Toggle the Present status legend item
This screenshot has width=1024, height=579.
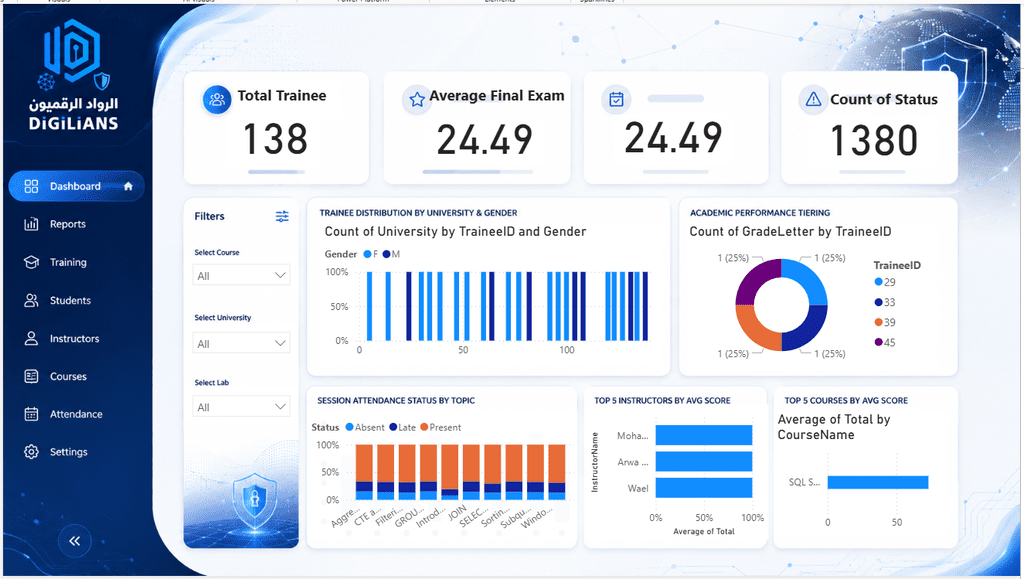click(x=441, y=428)
